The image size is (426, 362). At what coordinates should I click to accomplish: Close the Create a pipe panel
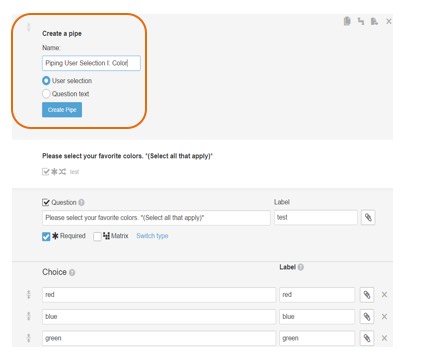(389, 21)
